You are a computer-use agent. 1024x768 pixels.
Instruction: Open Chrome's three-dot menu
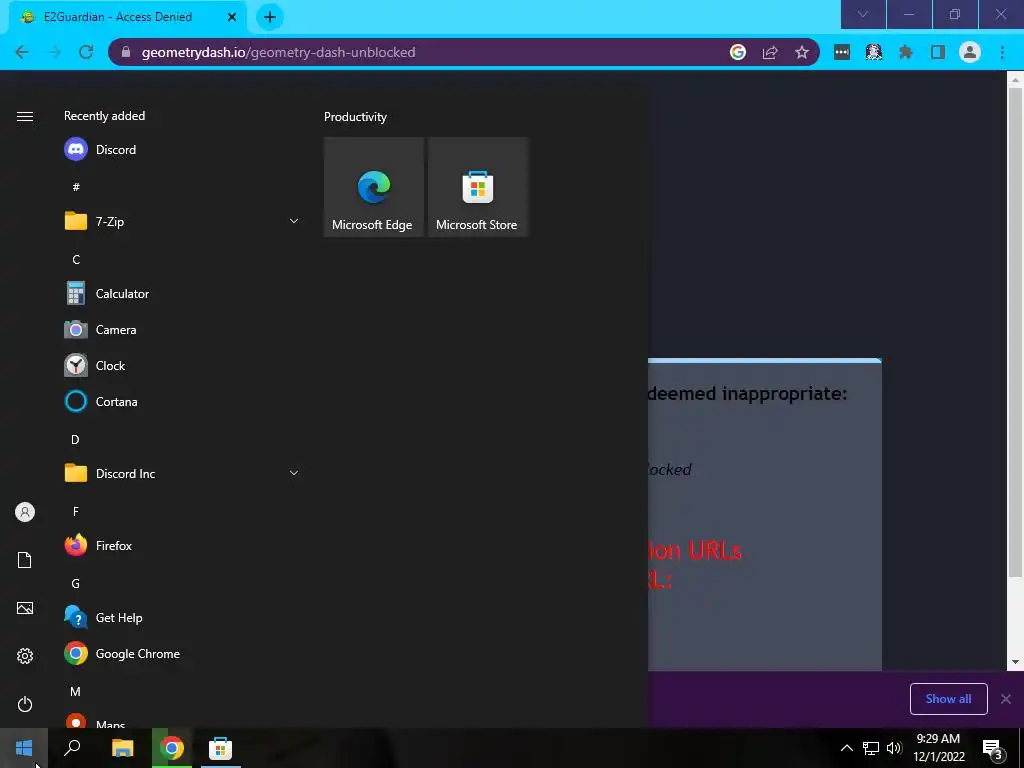click(x=1002, y=52)
